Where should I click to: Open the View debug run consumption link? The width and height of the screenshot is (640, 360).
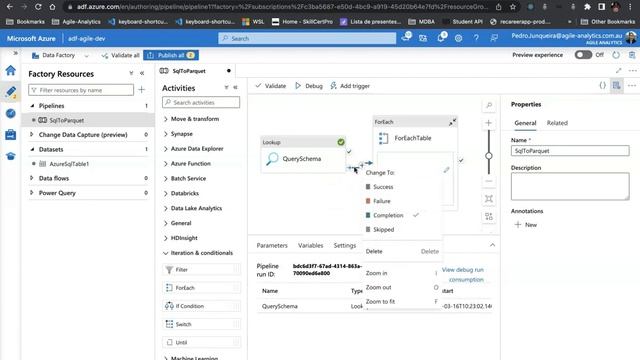pyautogui.click(x=462, y=274)
